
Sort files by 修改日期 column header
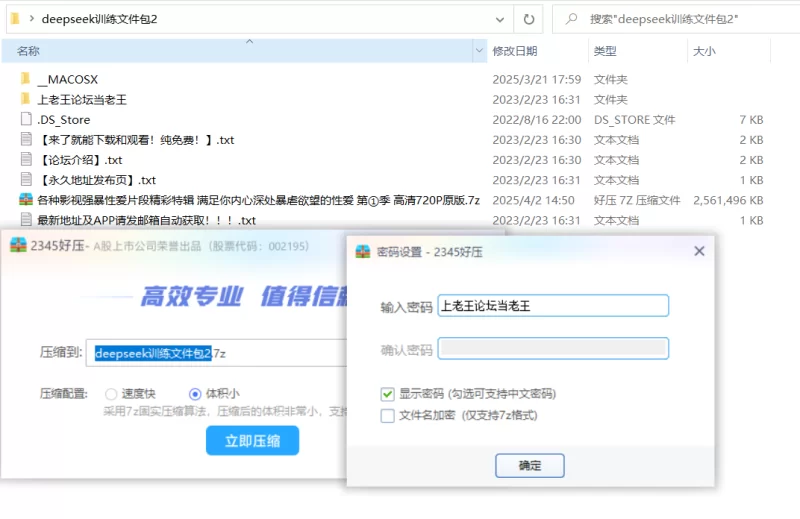515,51
